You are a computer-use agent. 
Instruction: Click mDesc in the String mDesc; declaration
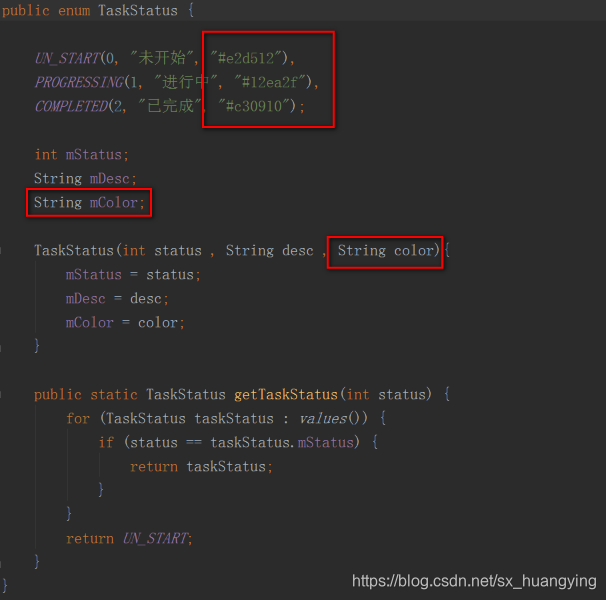pyautogui.click(x=109, y=179)
